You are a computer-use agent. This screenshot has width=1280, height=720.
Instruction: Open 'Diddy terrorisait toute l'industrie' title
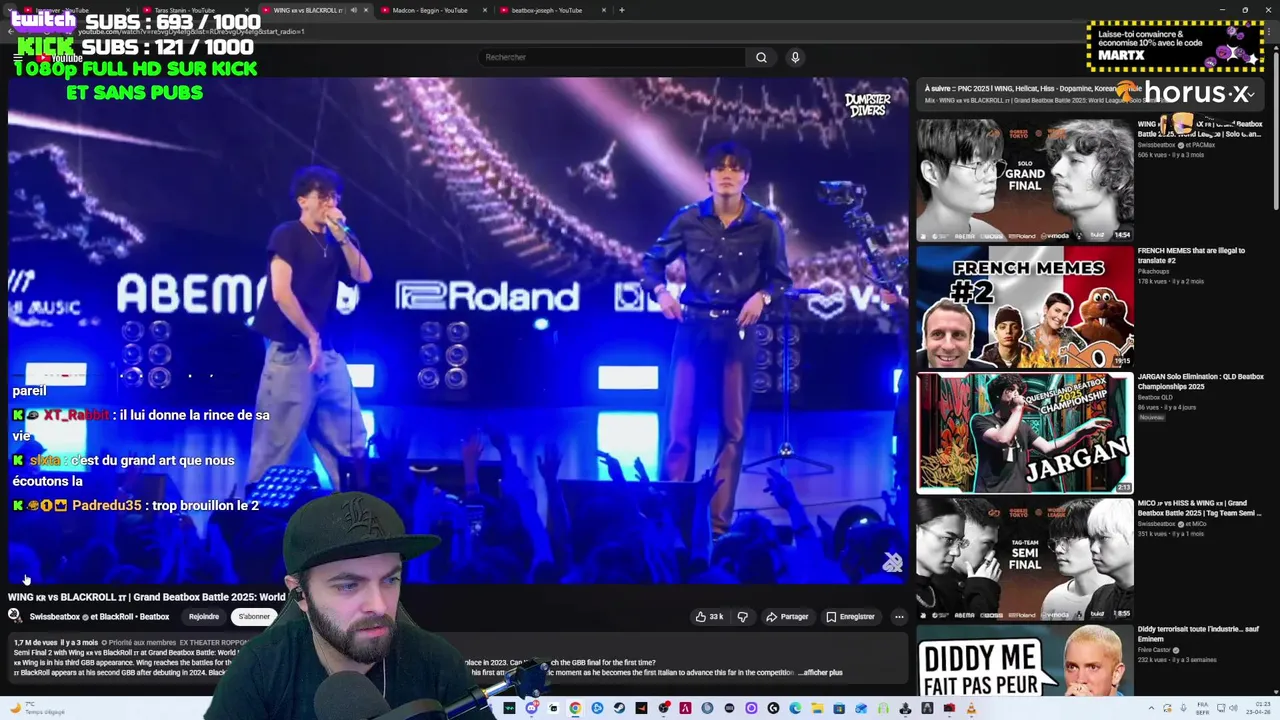click(1198, 633)
